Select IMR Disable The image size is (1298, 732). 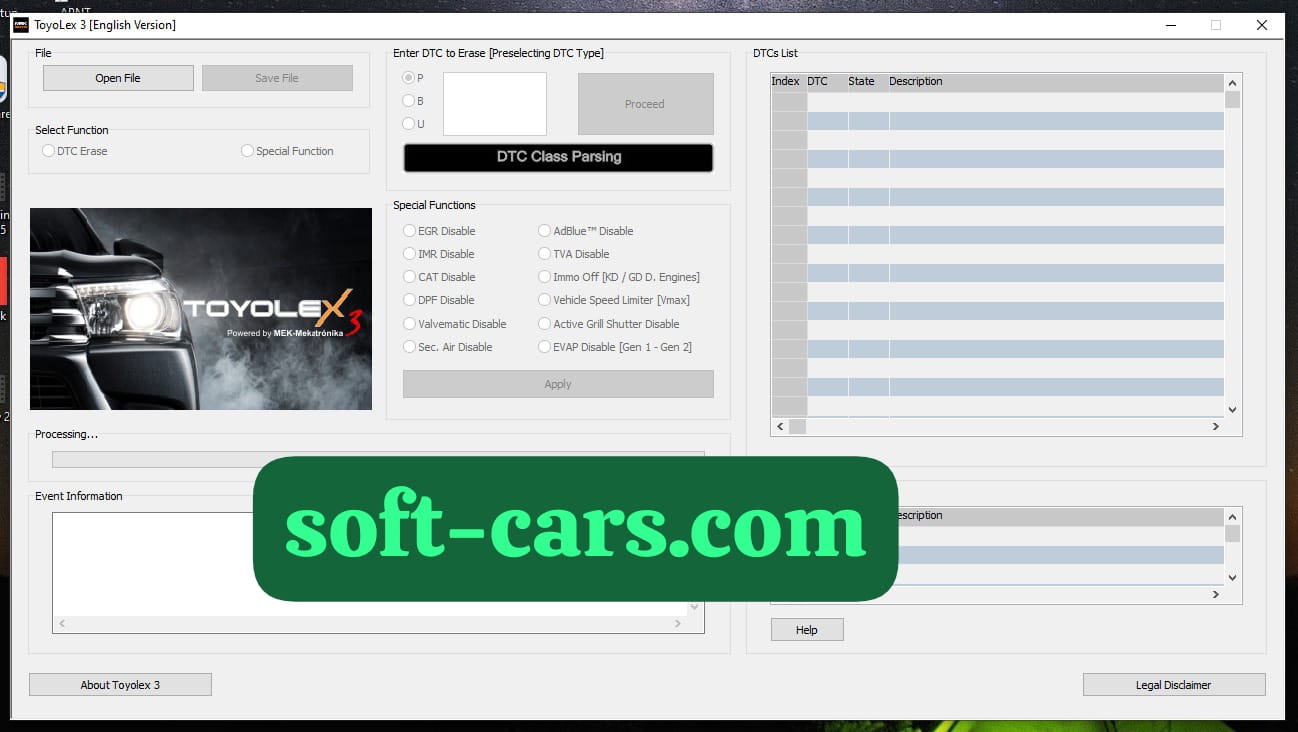tap(439, 254)
